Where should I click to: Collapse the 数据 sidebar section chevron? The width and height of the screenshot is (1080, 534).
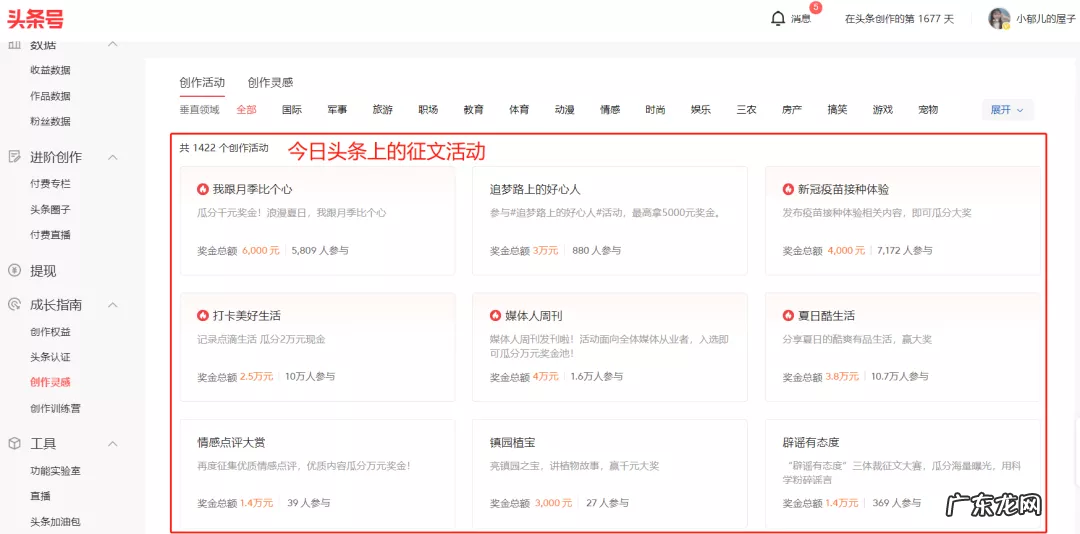tap(114, 45)
